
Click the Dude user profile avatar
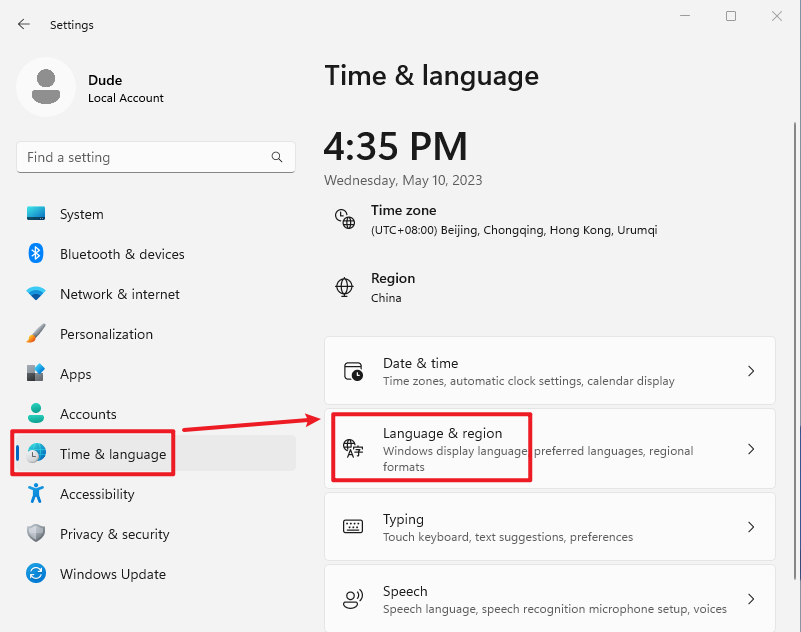(45, 87)
